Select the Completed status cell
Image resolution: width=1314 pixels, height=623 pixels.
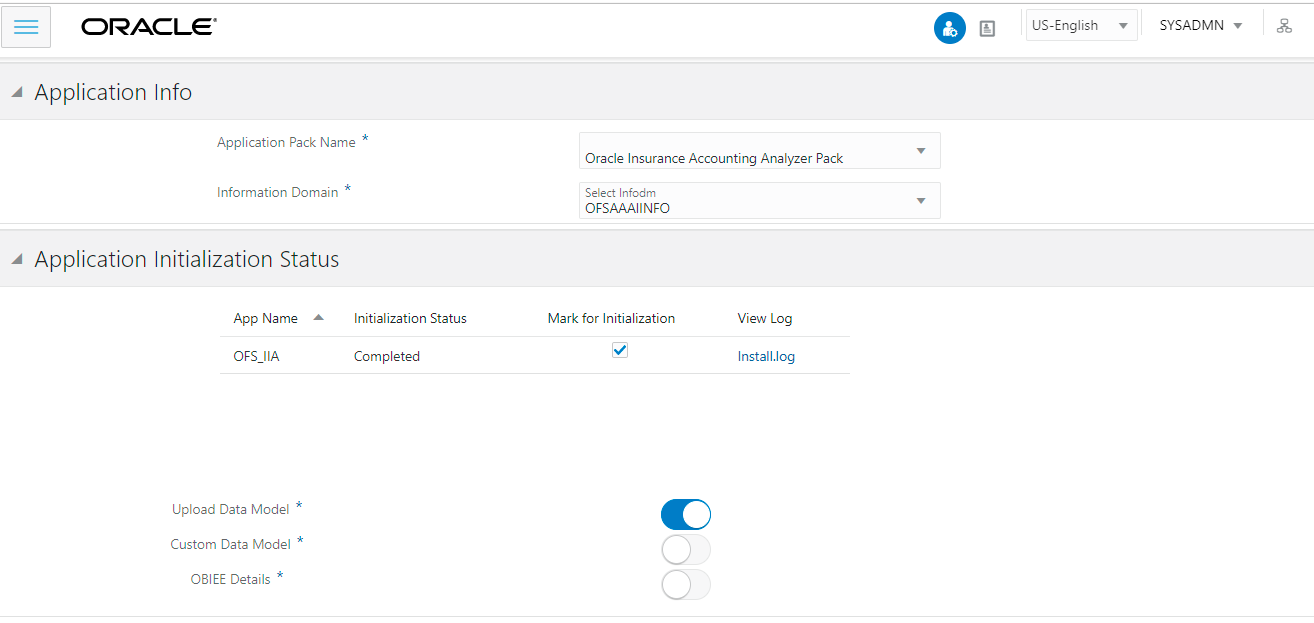tap(387, 356)
